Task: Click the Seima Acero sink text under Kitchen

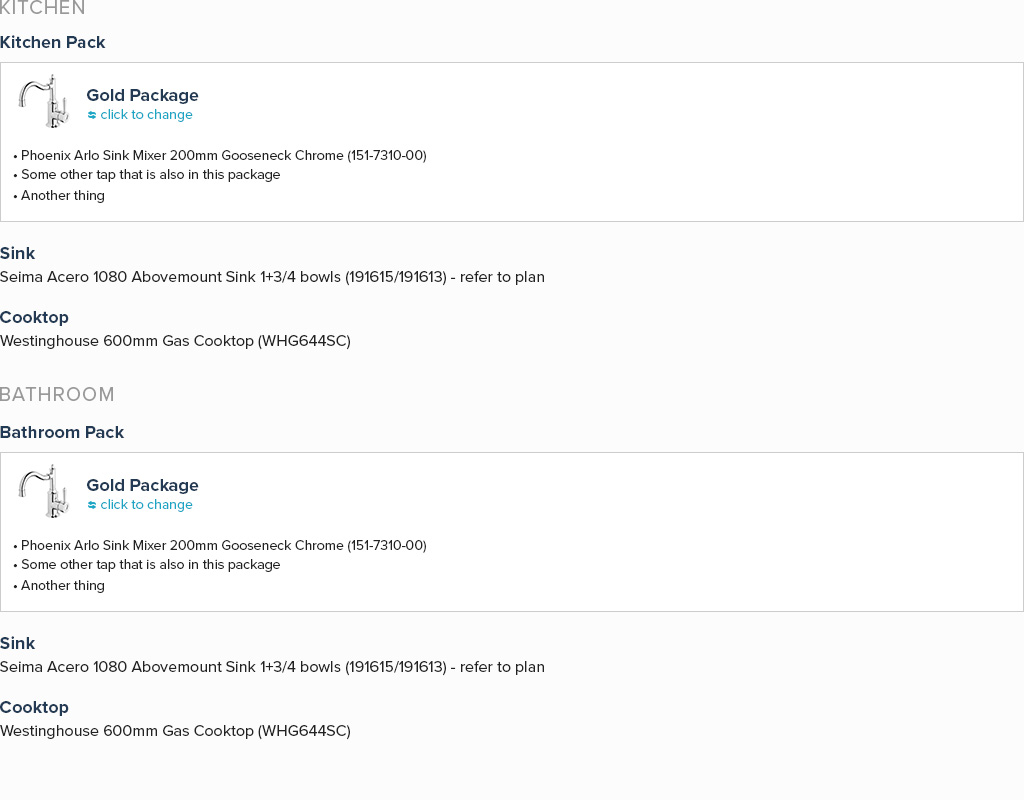Action: point(272,277)
